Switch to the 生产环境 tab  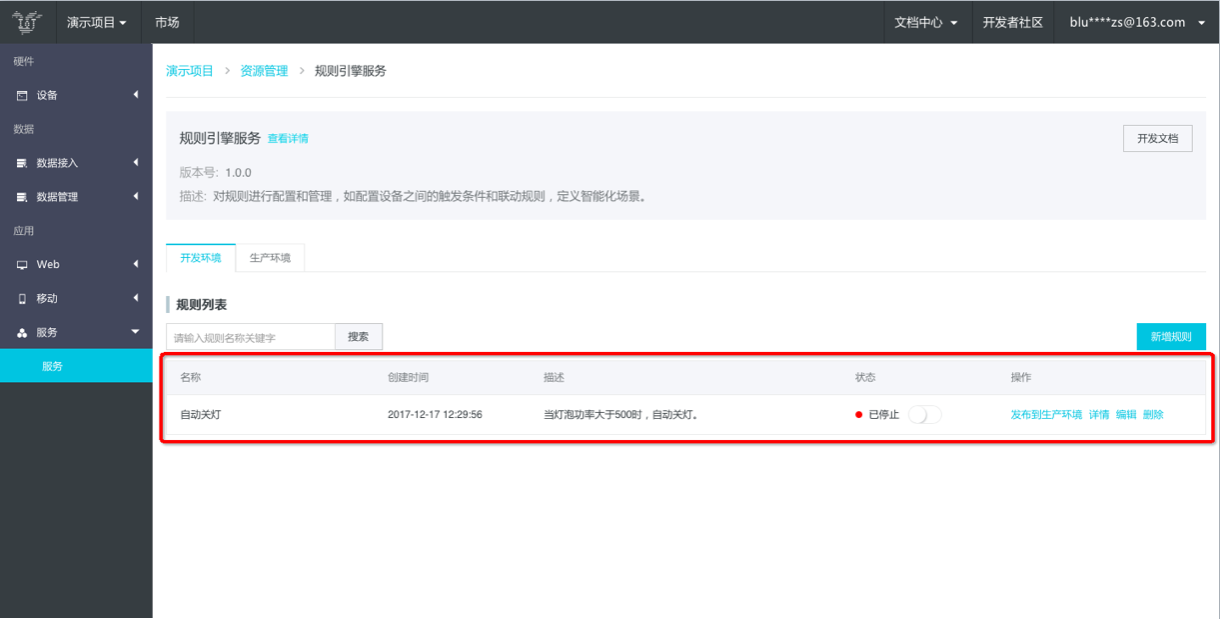click(x=270, y=258)
